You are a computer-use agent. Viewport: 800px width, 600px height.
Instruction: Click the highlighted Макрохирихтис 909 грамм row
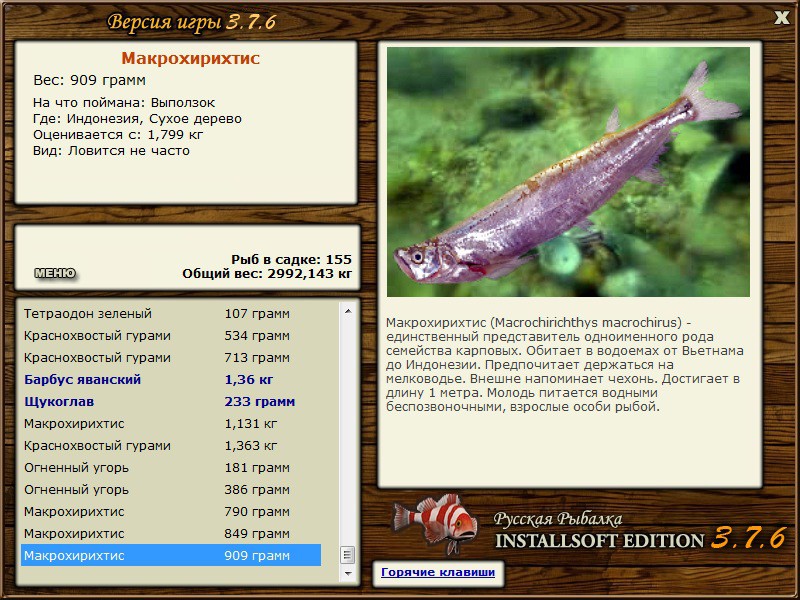coord(171,555)
